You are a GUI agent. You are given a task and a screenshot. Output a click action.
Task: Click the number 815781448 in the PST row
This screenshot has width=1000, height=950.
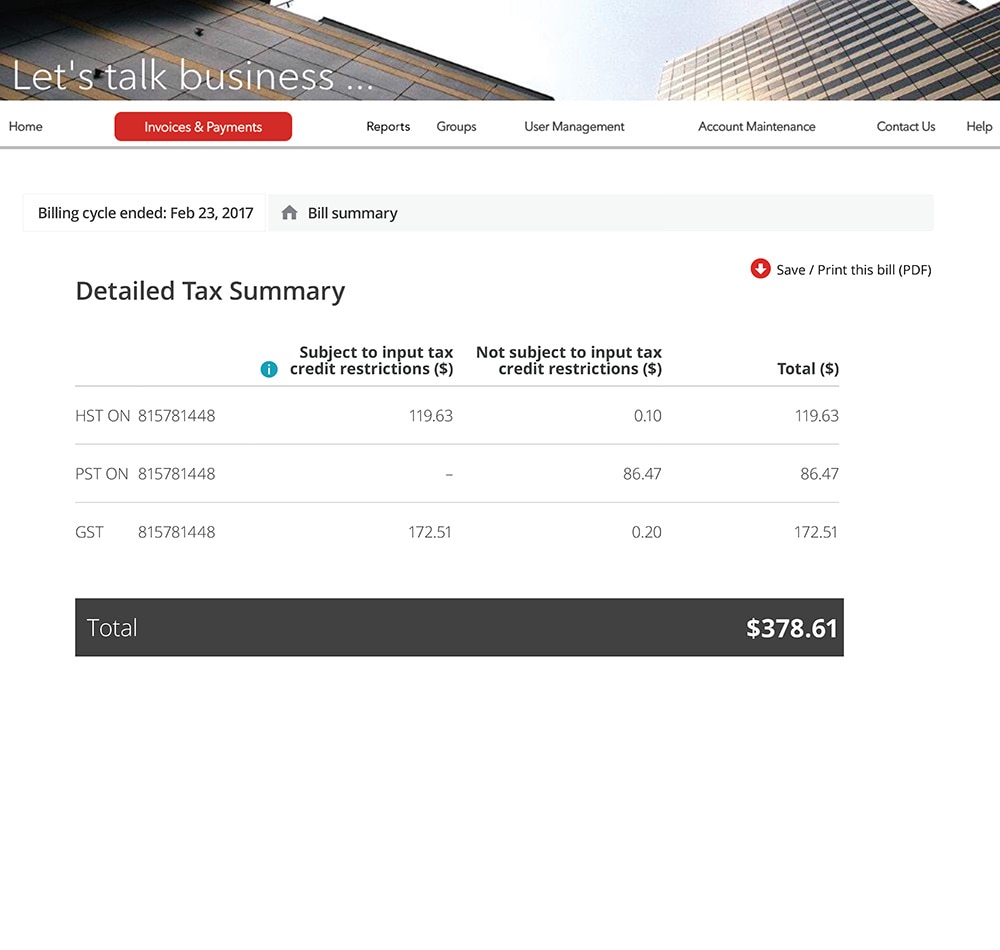coord(177,474)
